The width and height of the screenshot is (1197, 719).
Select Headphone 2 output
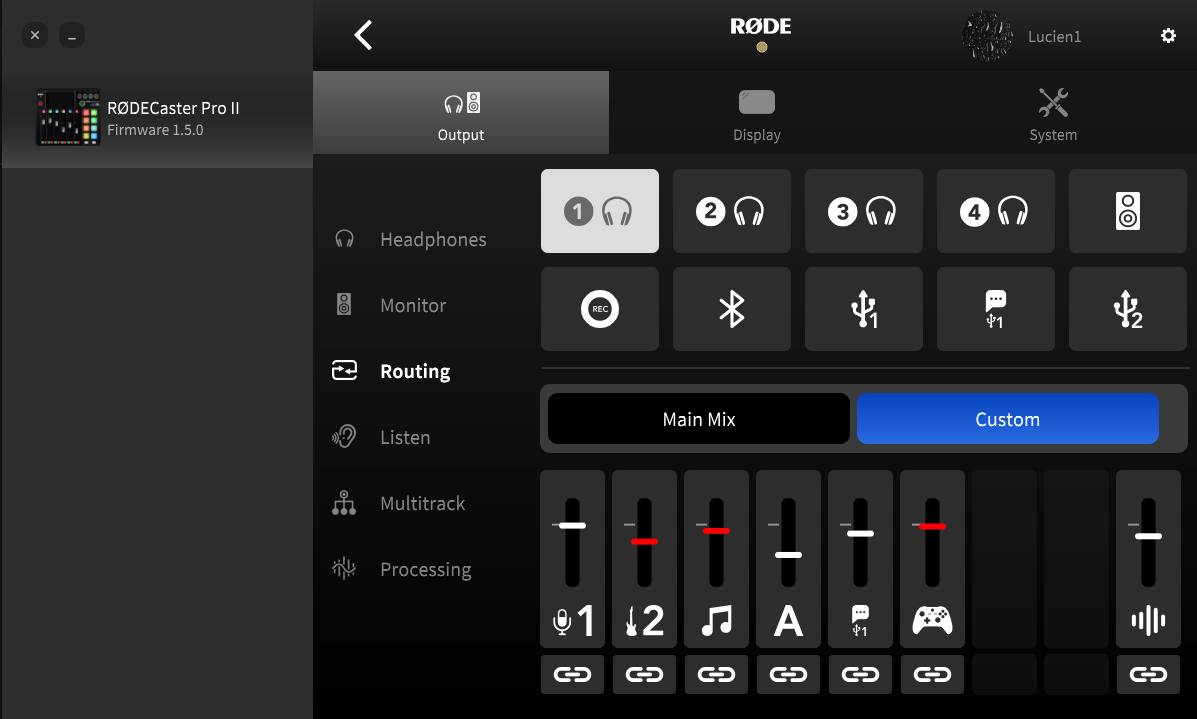(x=731, y=211)
